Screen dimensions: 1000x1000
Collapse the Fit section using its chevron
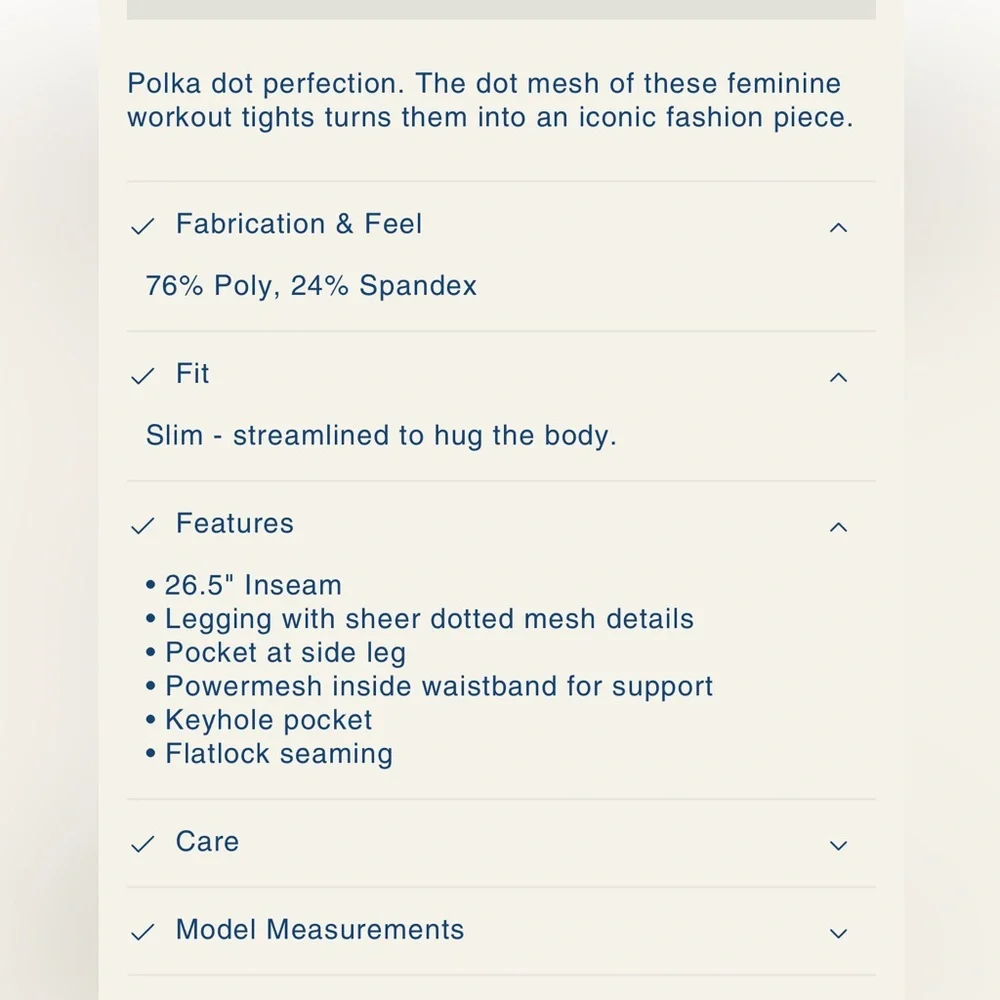[838, 377]
